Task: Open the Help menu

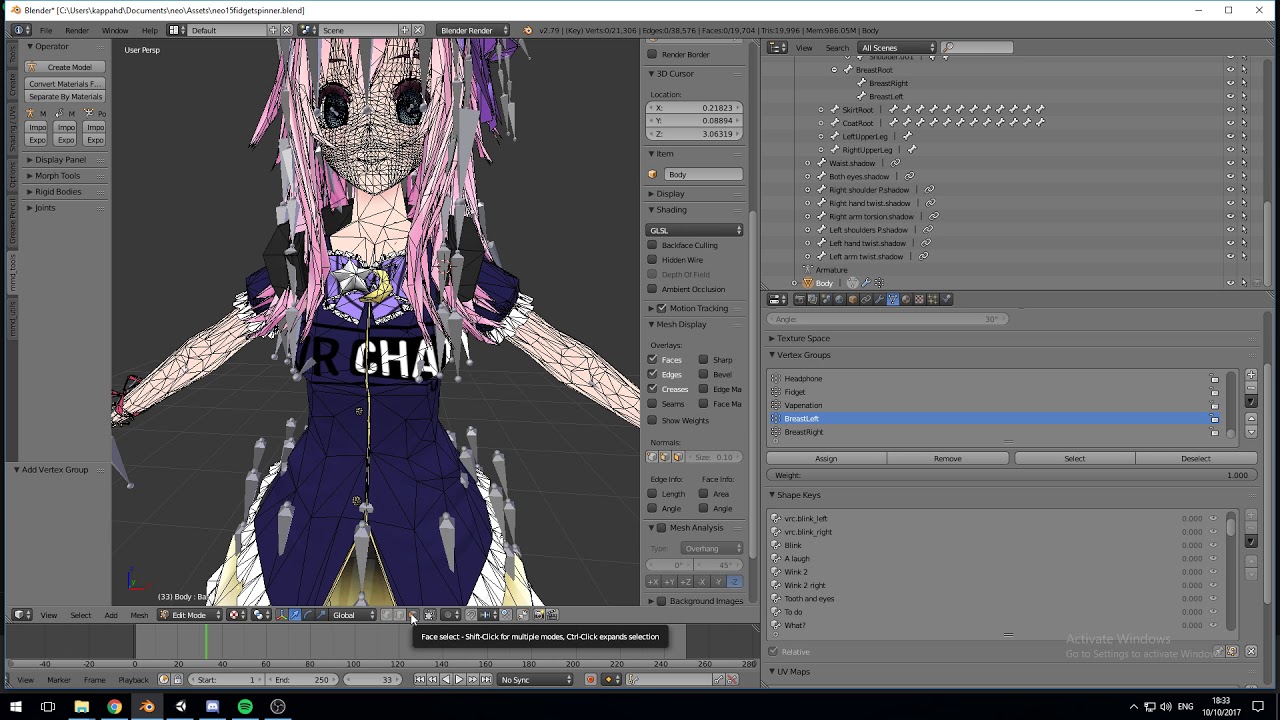Action: click(x=149, y=30)
